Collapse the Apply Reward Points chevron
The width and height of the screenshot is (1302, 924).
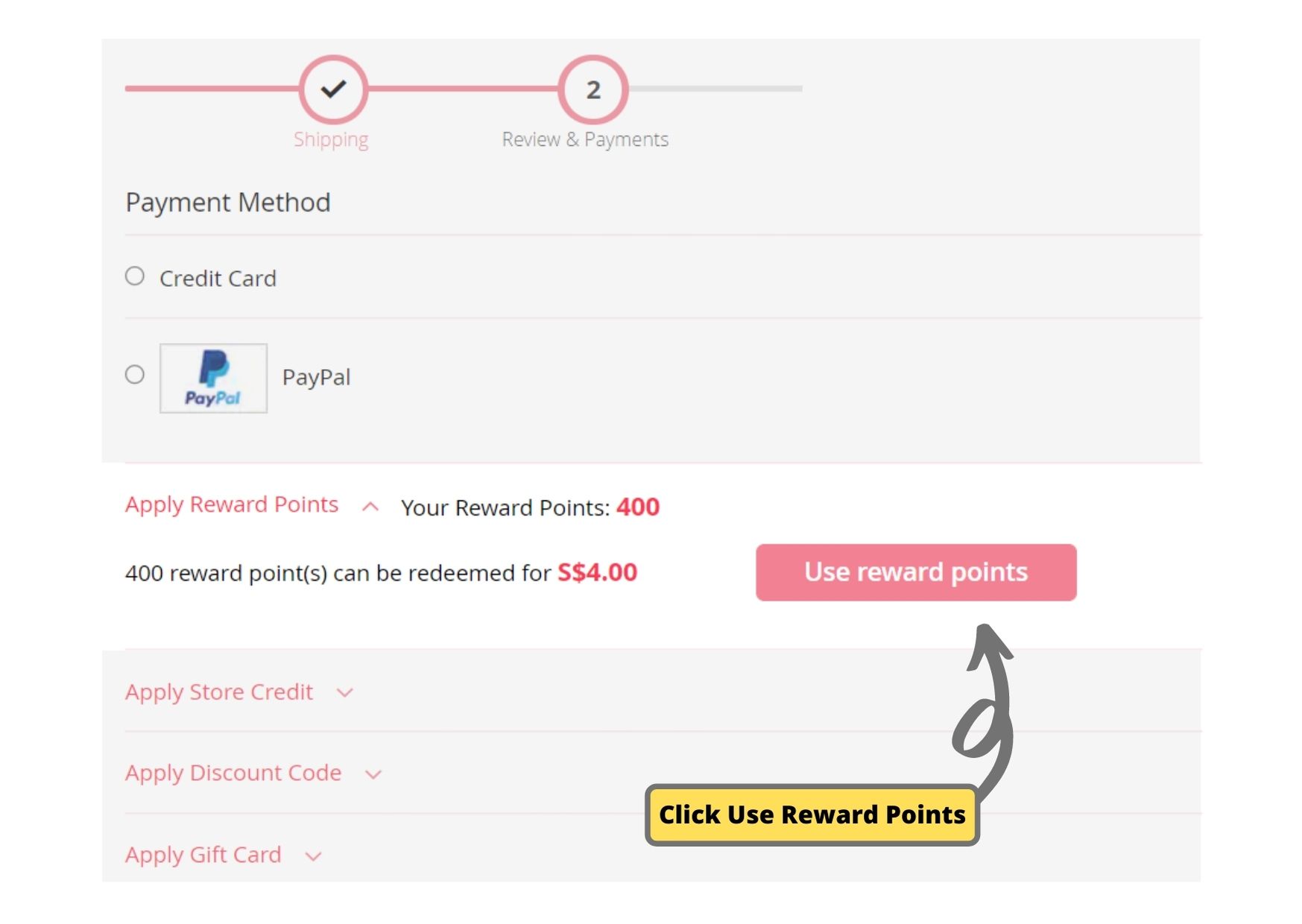click(370, 507)
